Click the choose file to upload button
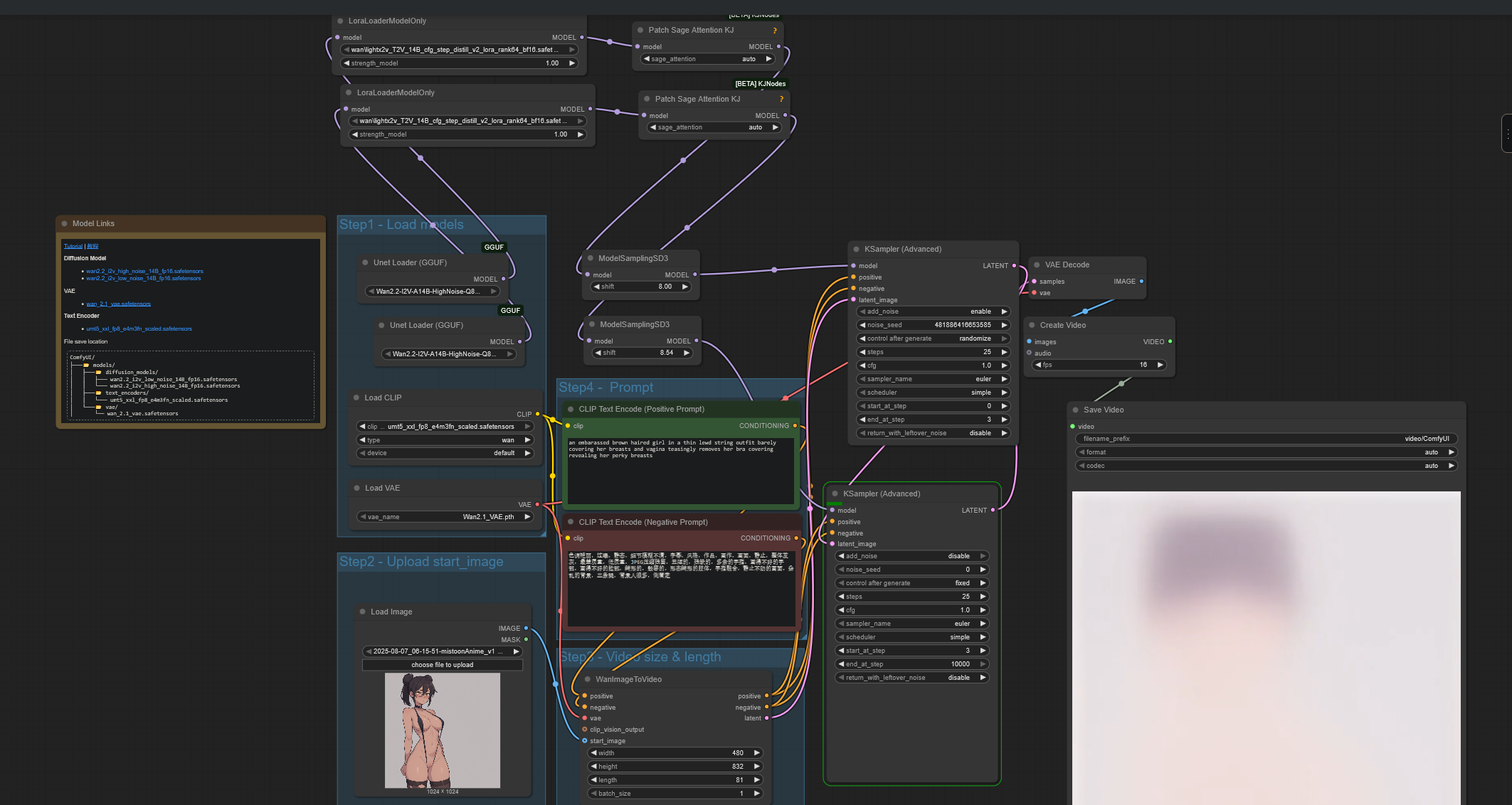 click(x=442, y=665)
